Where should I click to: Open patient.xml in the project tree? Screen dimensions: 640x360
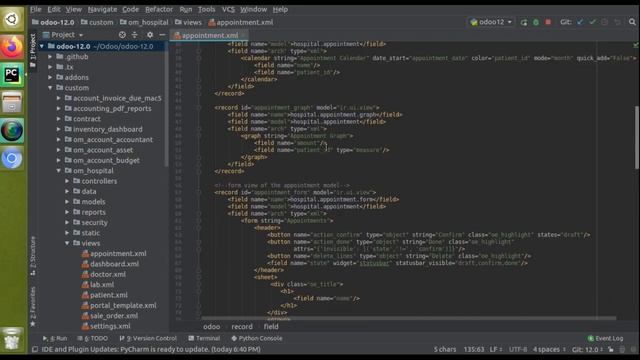coord(109,295)
